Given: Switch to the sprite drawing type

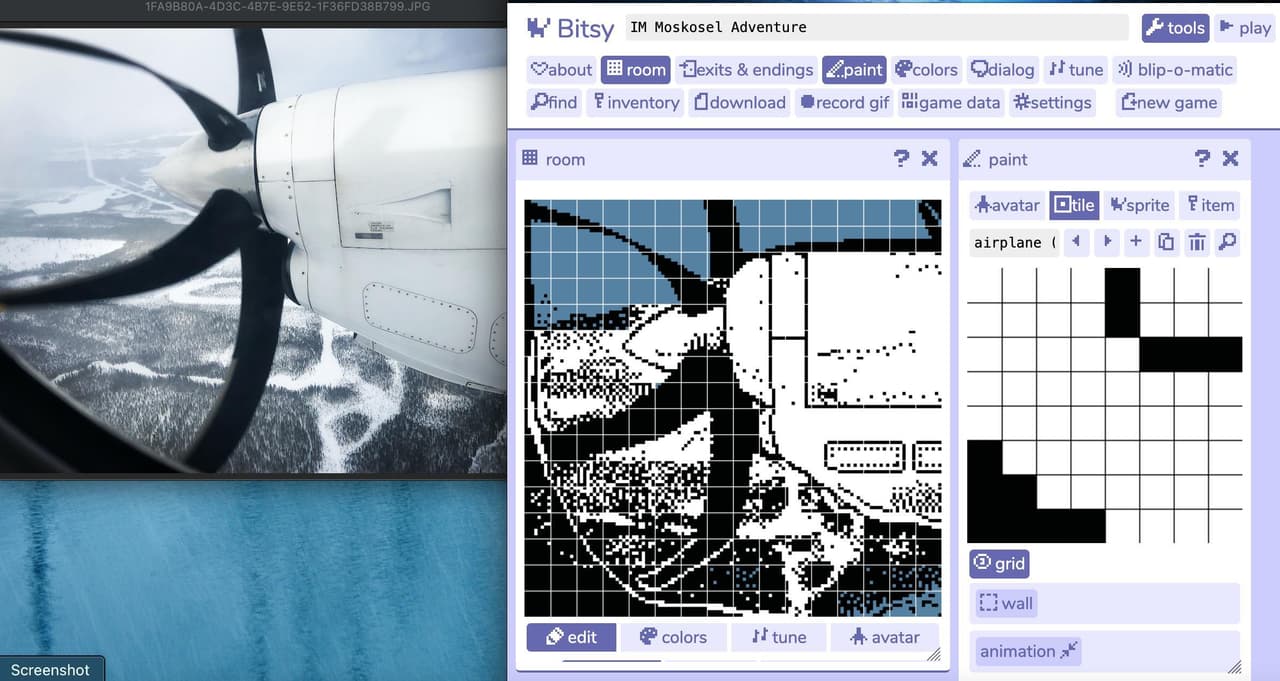Looking at the screenshot, I should (1139, 205).
